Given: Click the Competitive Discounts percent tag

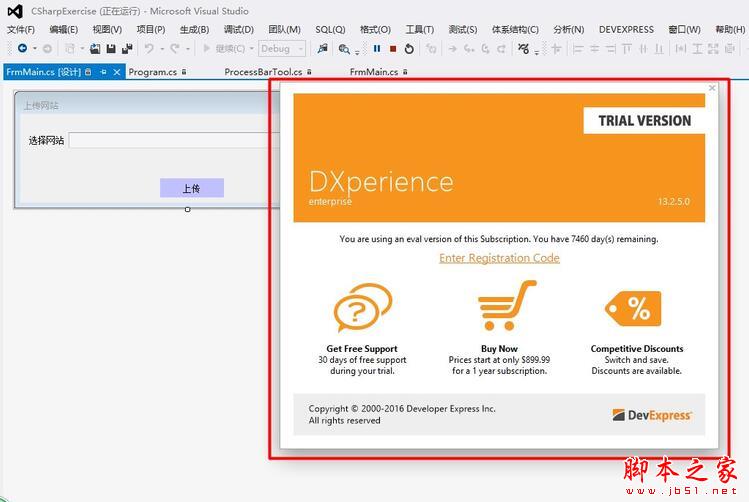Looking at the screenshot, I should pyautogui.click(x=633, y=309).
